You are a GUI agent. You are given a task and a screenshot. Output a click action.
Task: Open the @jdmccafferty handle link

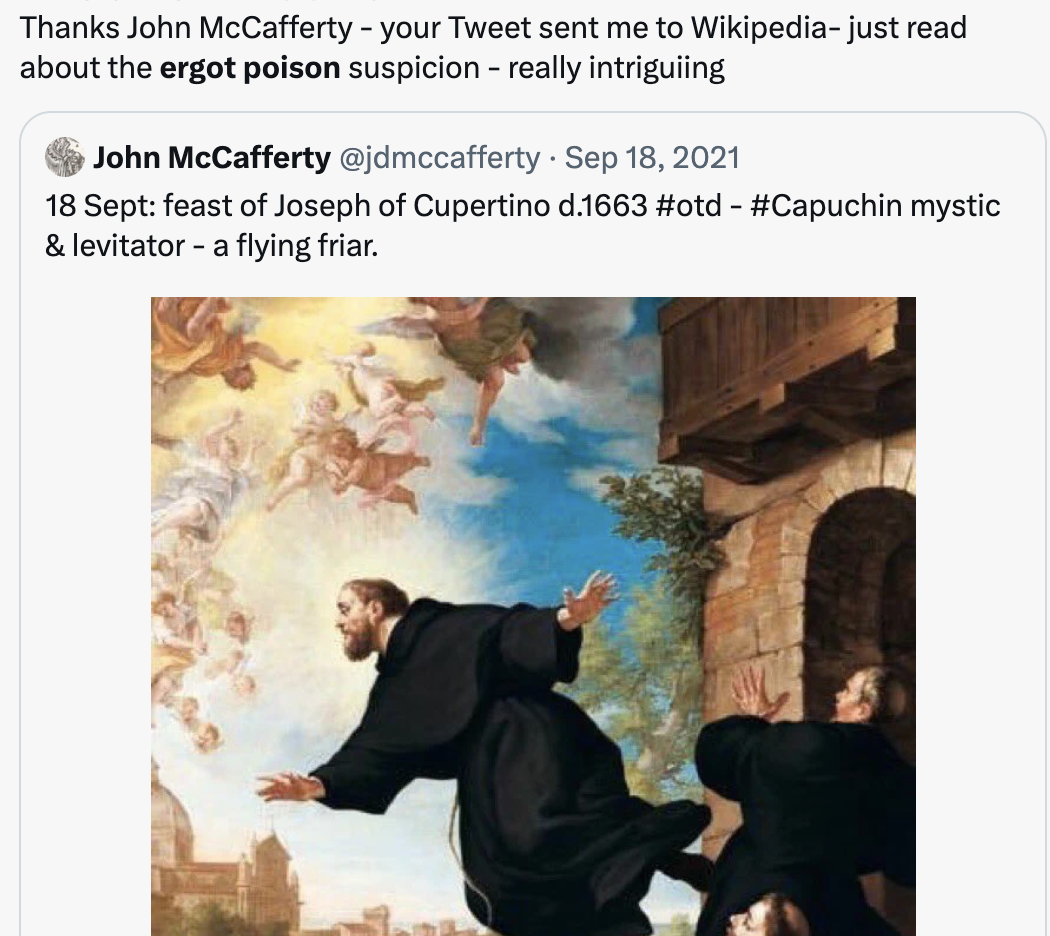pyautogui.click(x=440, y=158)
